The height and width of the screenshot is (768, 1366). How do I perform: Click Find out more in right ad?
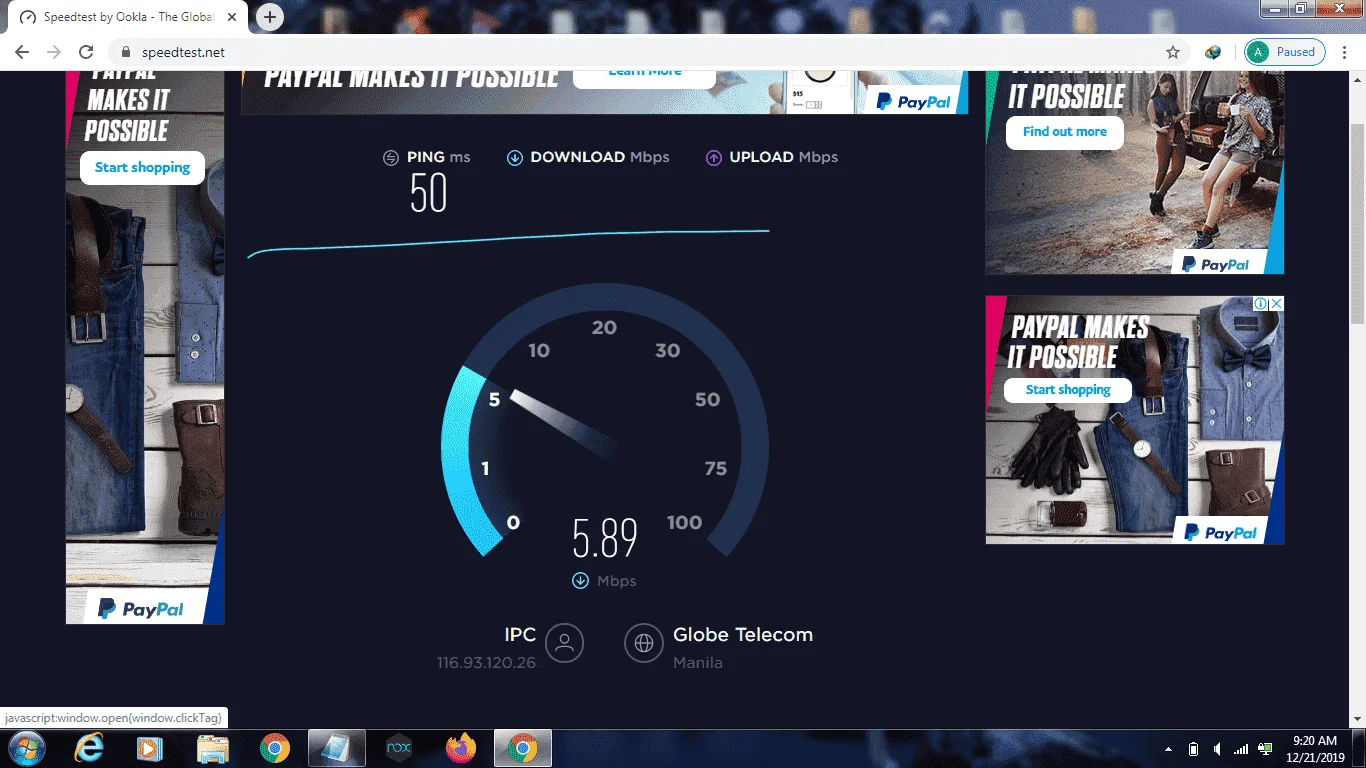click(1064, 131)
